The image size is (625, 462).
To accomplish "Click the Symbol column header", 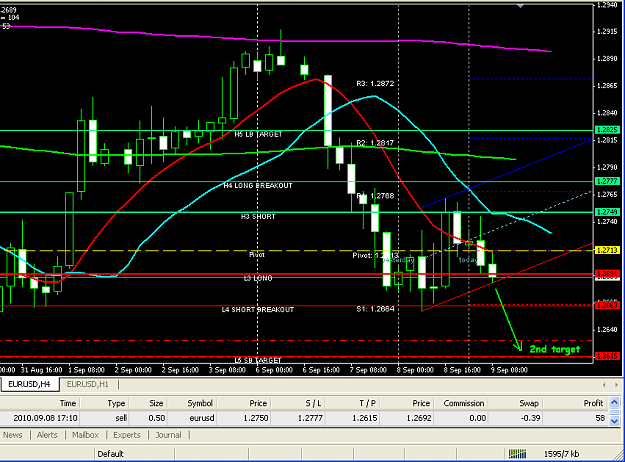I will [192, 403].
